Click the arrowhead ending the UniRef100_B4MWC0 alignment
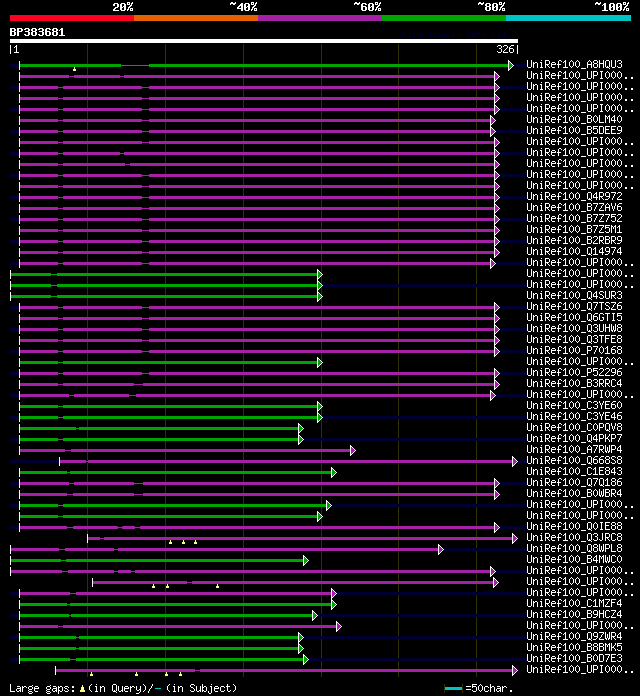 (x=306, y=561)
